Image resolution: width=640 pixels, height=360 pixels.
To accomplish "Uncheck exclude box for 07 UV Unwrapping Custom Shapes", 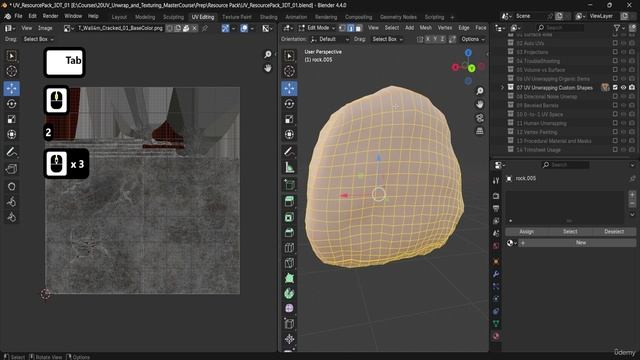I will pyautogui.click(x=615, y=87).
